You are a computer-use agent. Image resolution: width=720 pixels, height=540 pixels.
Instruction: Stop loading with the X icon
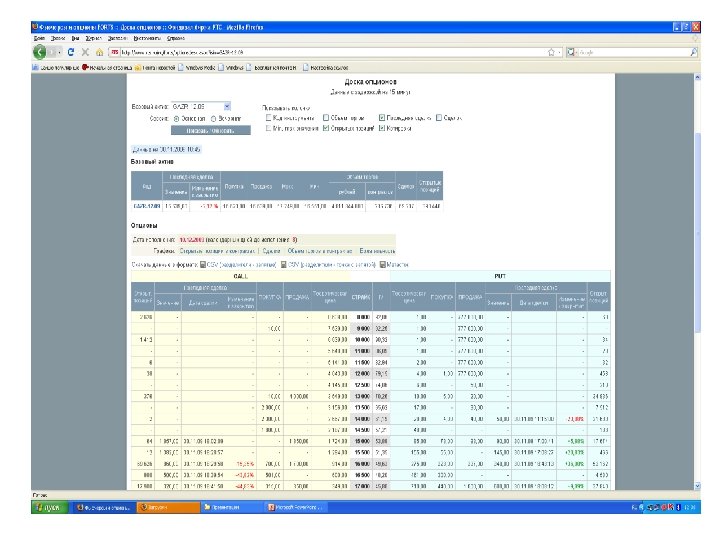coord(85,52)
